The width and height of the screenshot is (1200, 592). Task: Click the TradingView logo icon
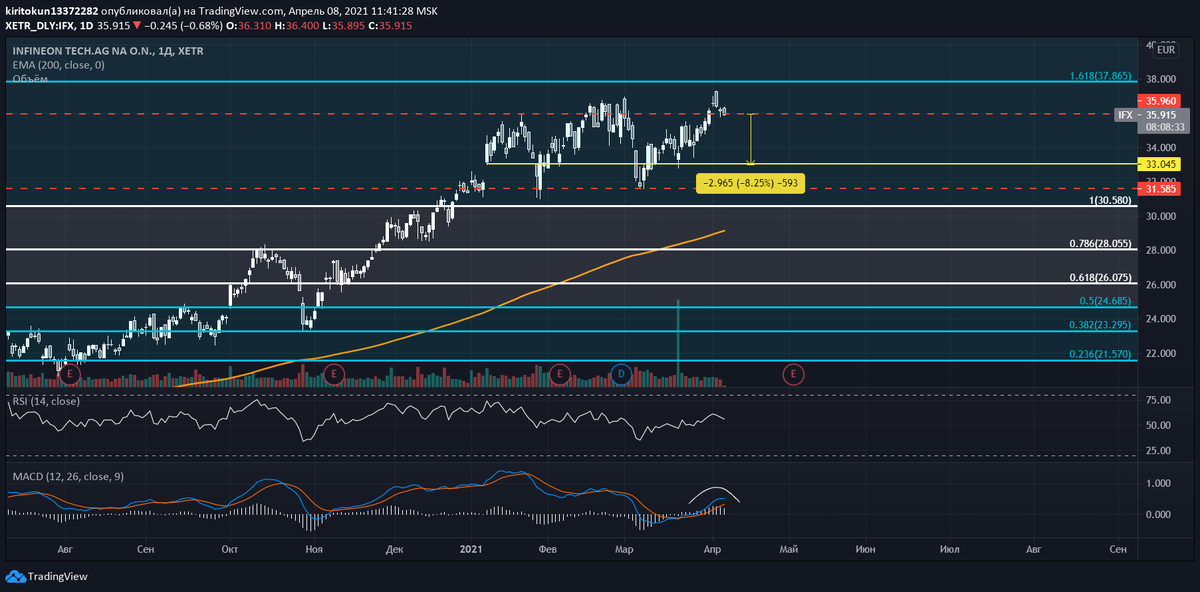point(15,576)
